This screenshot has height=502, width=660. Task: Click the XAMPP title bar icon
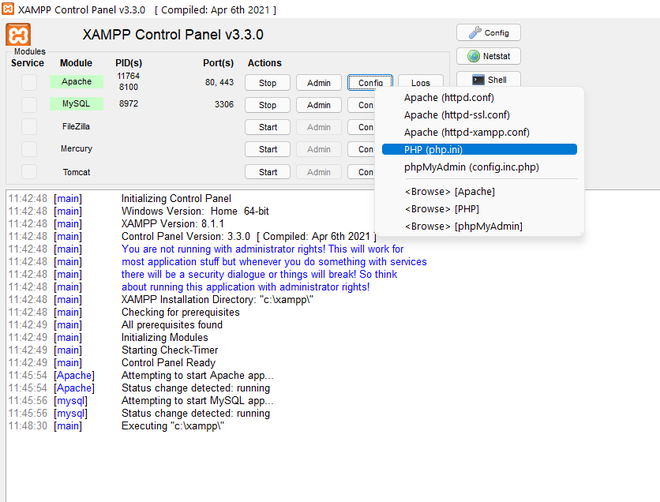coord(8,8)
